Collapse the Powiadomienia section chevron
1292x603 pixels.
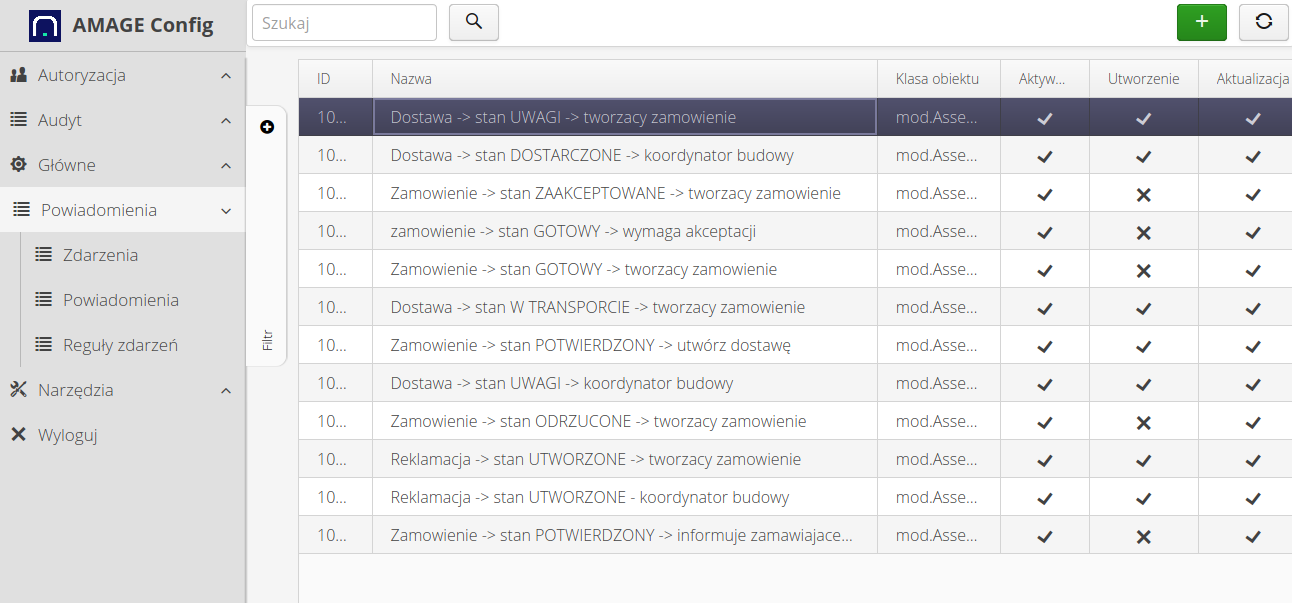tap(226, 211)
